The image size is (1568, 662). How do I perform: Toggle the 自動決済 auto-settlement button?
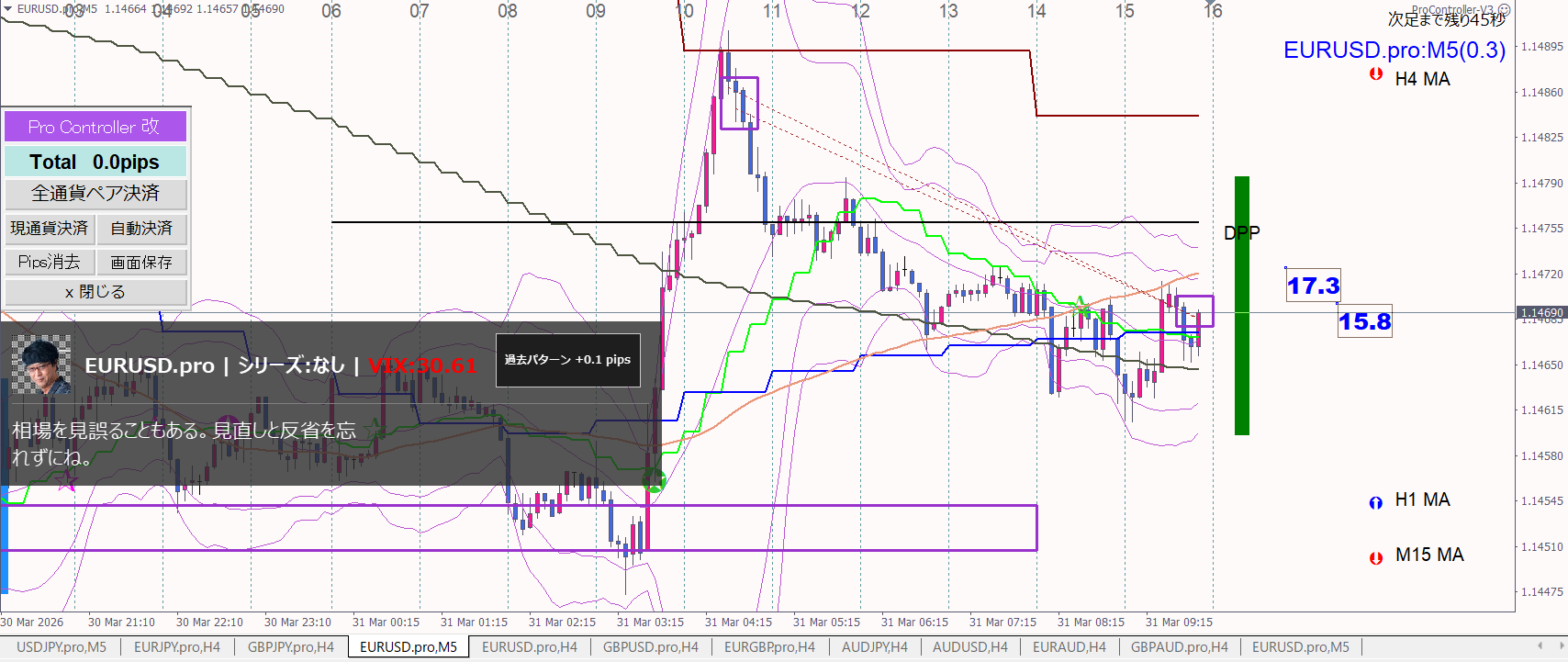click(141, 229)
